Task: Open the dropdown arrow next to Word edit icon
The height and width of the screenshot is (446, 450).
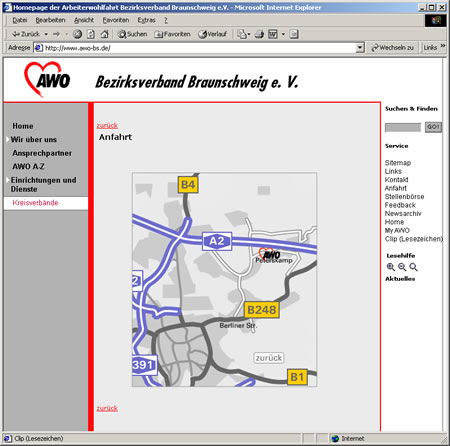Action: click(283, 34)
